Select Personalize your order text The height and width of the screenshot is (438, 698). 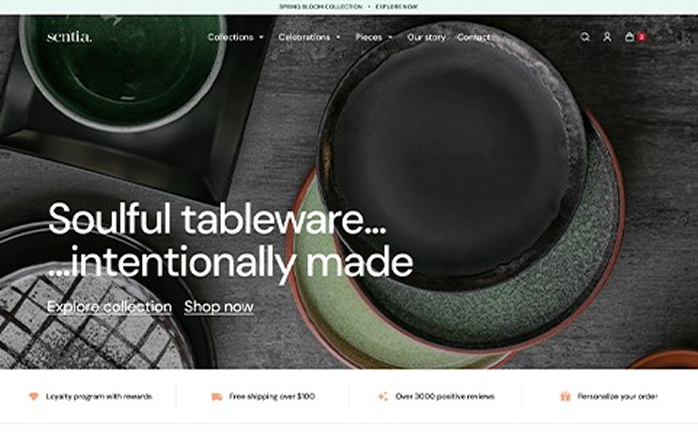tap(617, 396)
